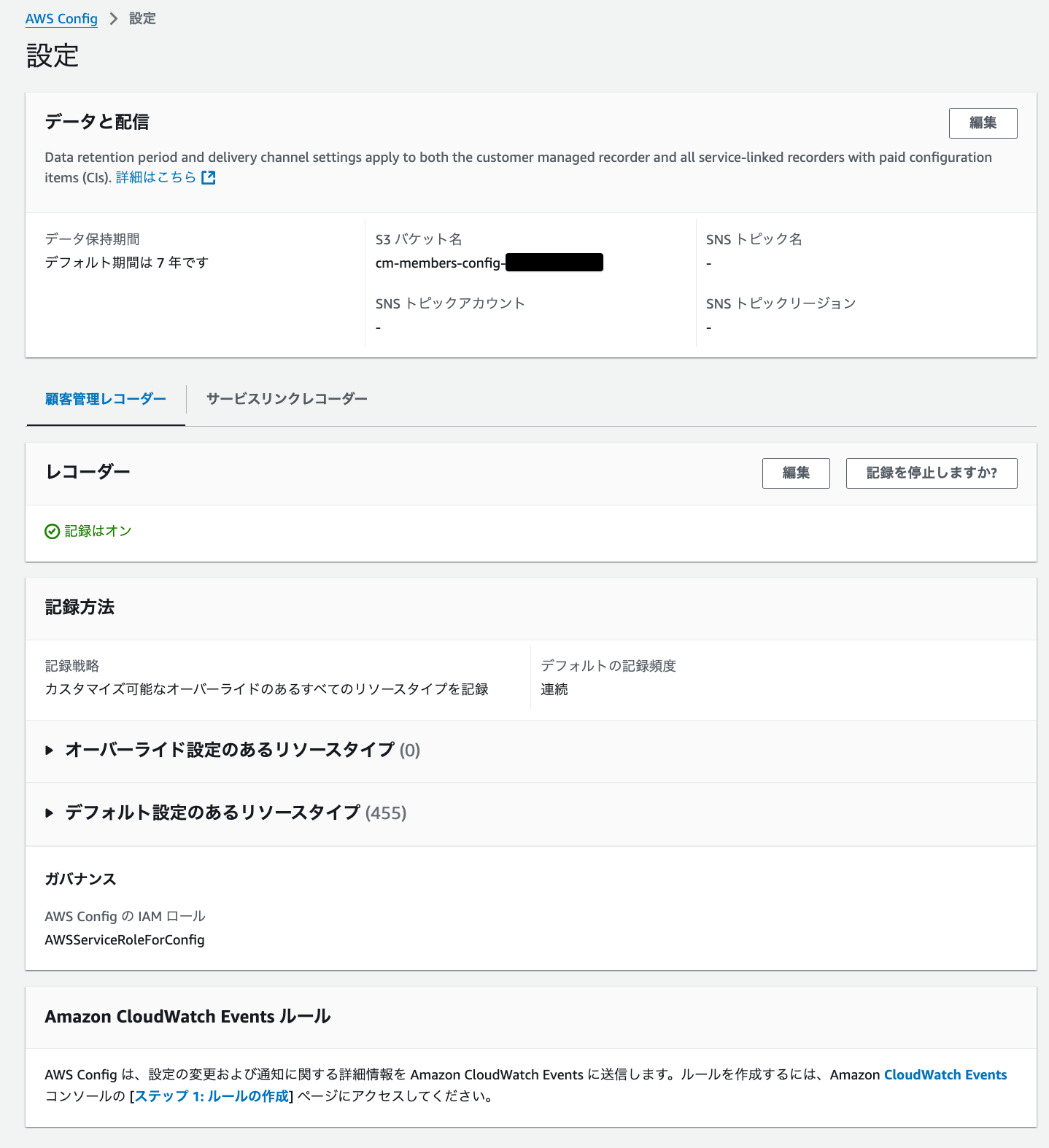This screenshot has width=1049, height=1148.
Task: Click the ガバナンス heading
Action: click(80, 879)
